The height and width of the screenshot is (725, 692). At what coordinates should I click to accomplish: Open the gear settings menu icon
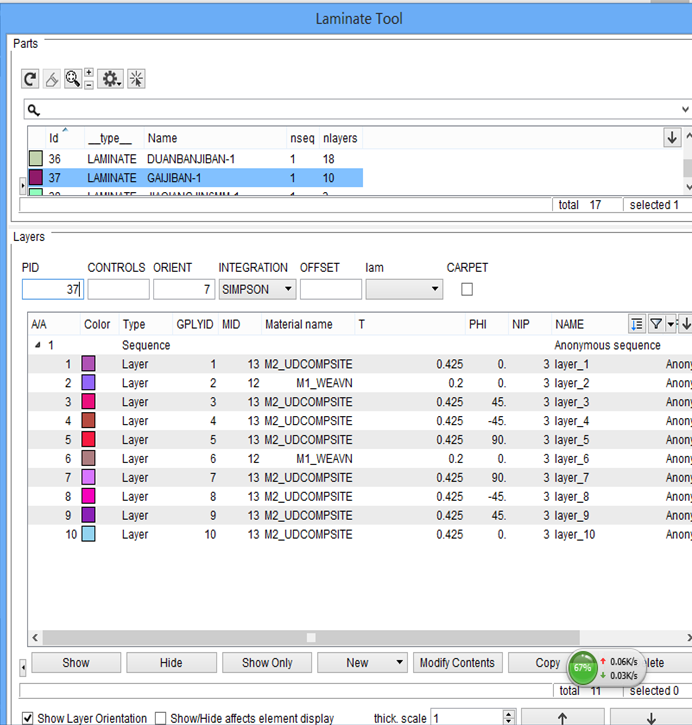(x=111, y=79)
